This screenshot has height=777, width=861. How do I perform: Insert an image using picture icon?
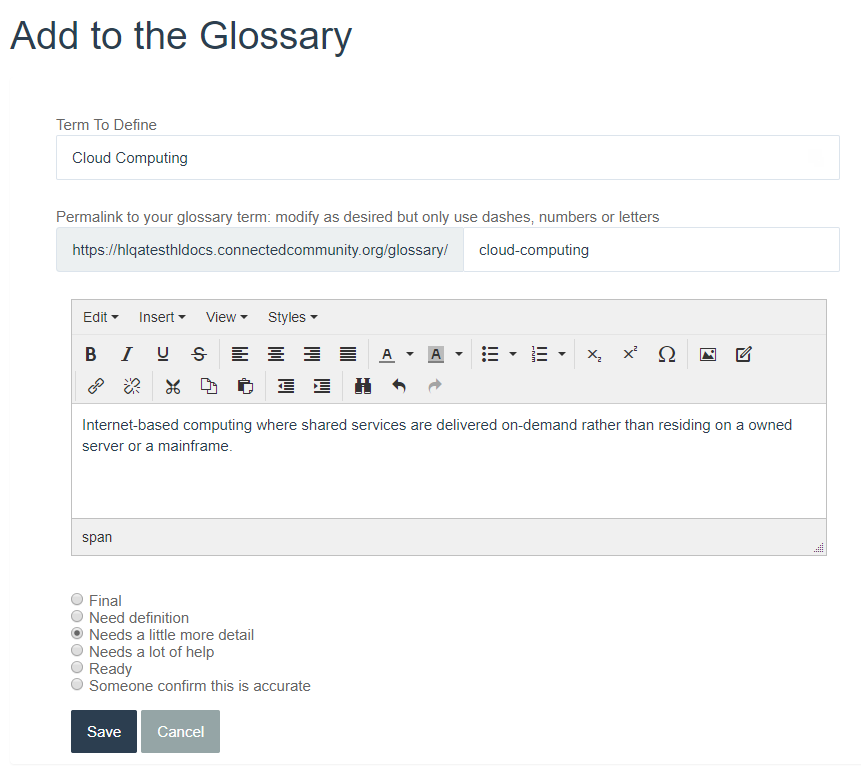coord(708,354)
